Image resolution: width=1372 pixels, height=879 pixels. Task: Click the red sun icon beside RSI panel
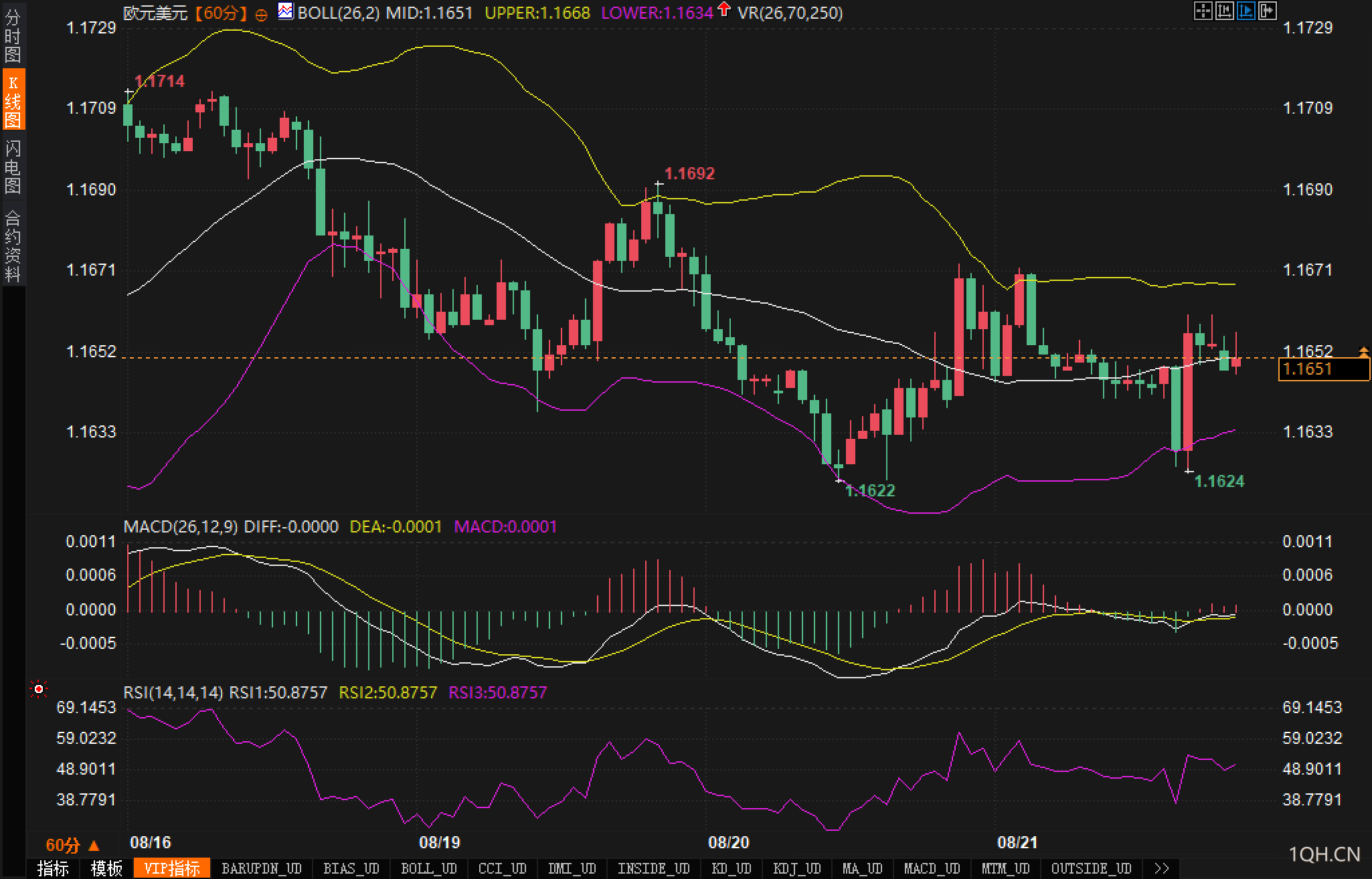click(39, 689)
